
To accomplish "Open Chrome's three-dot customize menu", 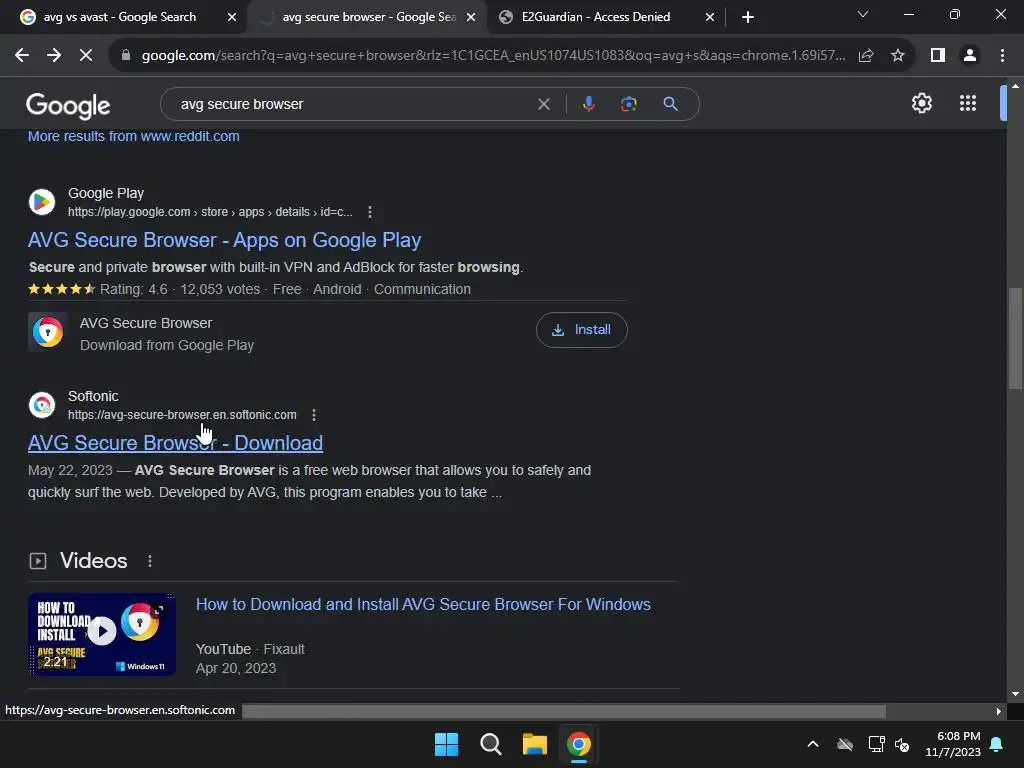I will [x=1002, y=56].
